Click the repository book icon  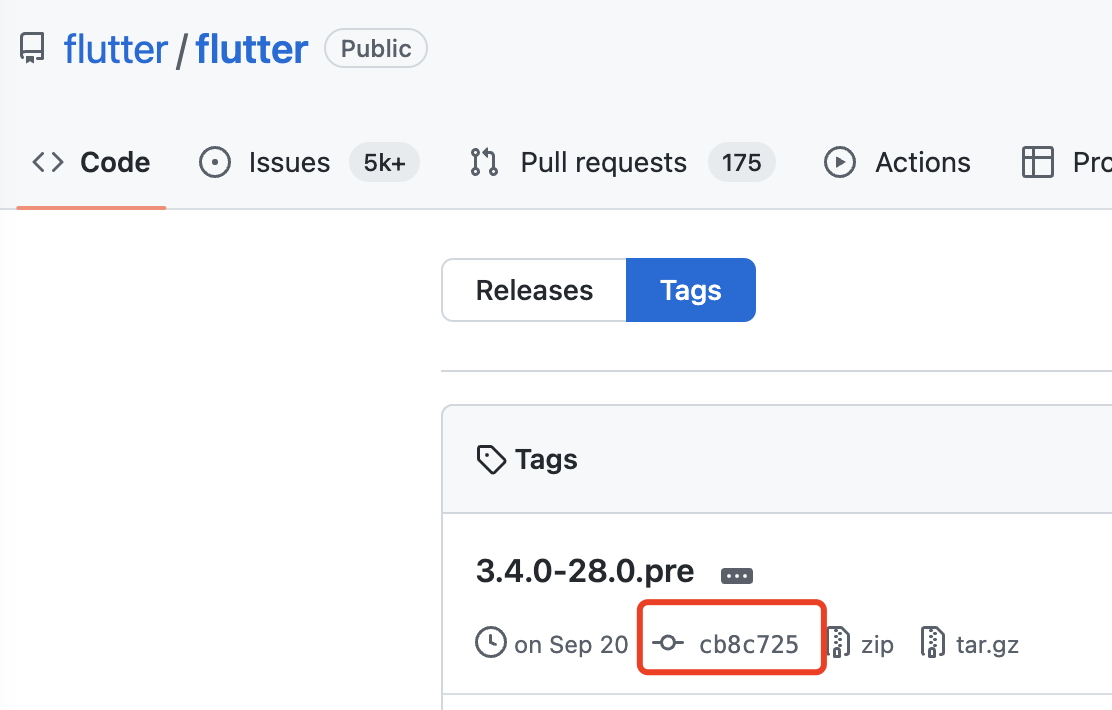pyautogui.click(x=32, y=48)
